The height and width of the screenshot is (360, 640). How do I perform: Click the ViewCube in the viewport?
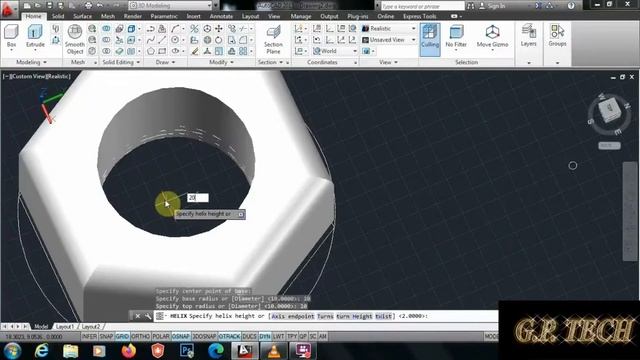[609, 110]
